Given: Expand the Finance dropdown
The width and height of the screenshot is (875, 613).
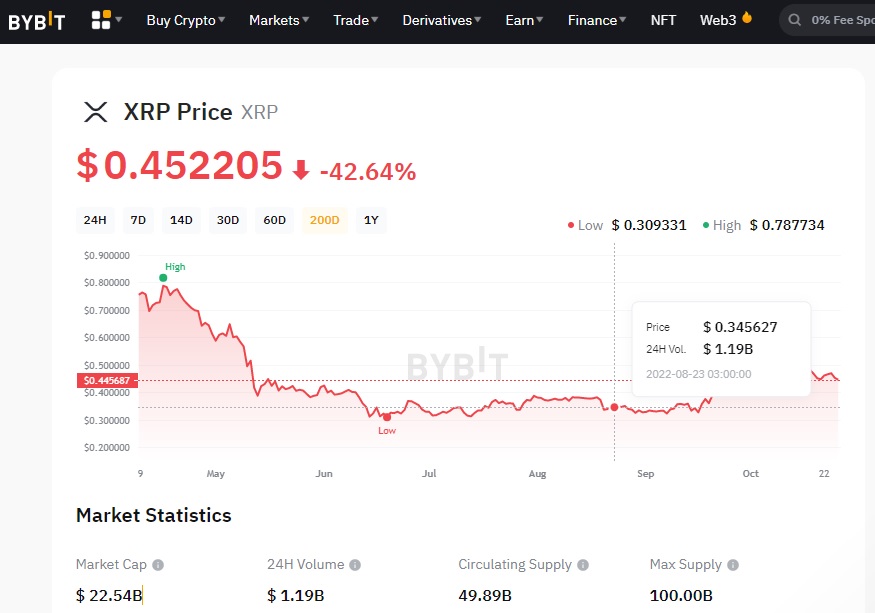Looking at the screenshot, I should [597, 20].
